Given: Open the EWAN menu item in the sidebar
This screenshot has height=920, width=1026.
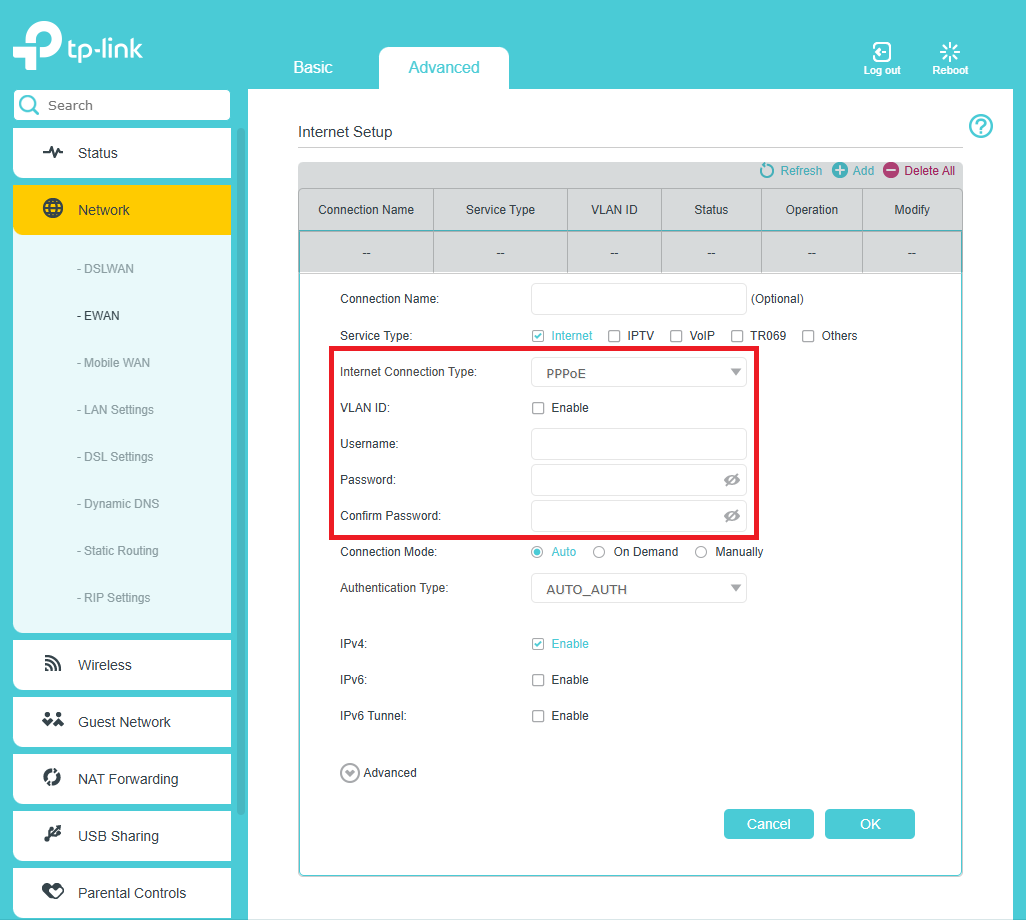Looking at the screenshot, I should [99, 315].
